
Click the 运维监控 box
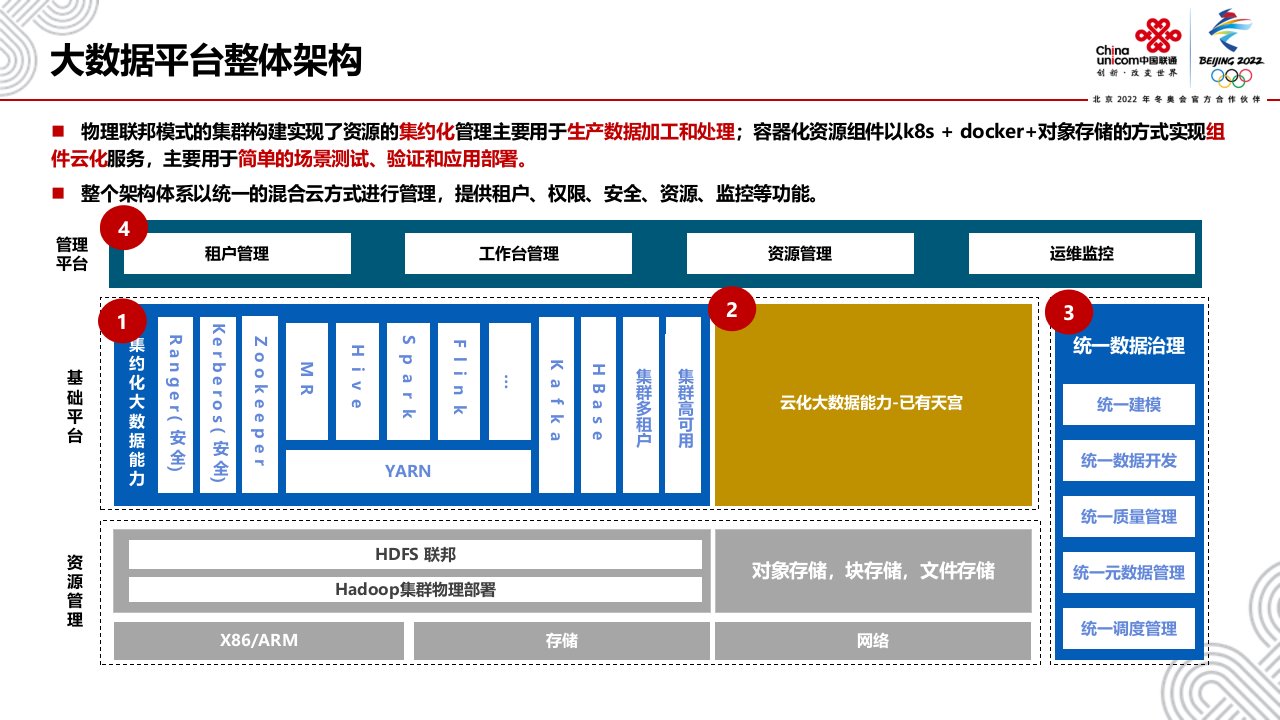pyautogui.click(x=1082, y=254)
